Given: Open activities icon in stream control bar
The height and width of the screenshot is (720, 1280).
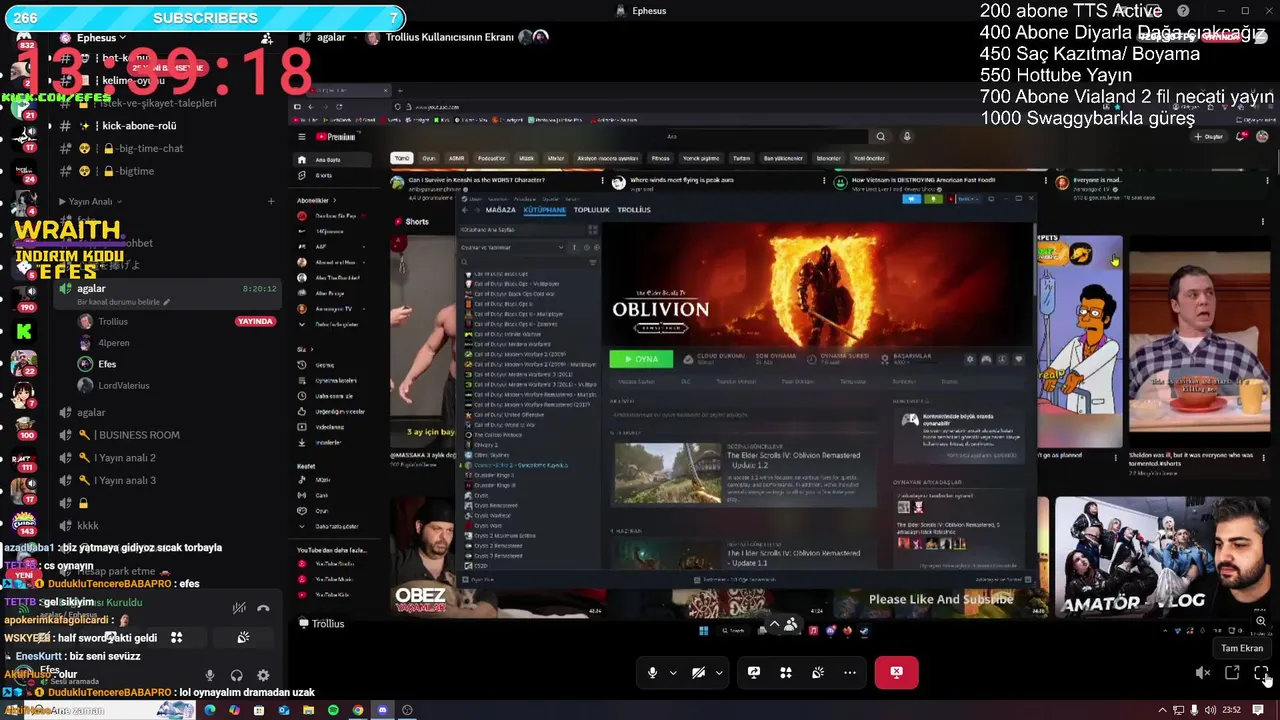Looking at the screenshot, I should 786,673.
